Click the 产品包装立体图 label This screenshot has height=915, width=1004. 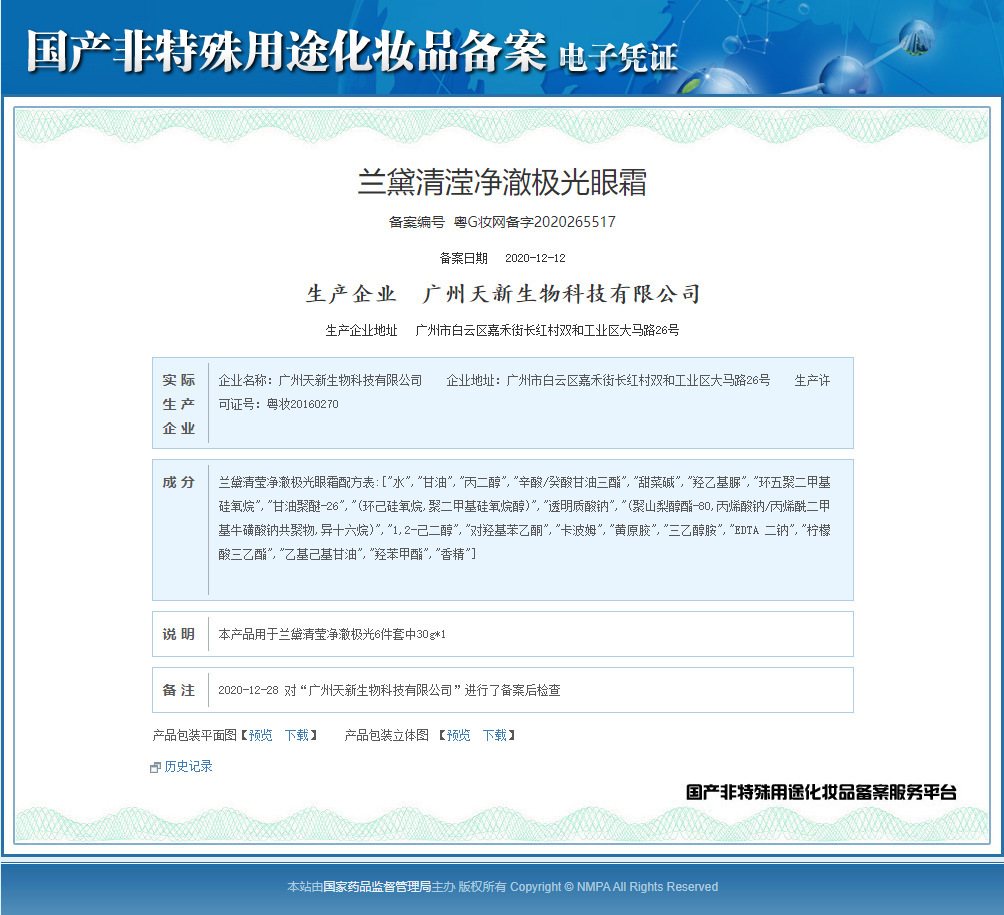click(x=387, y=735)
